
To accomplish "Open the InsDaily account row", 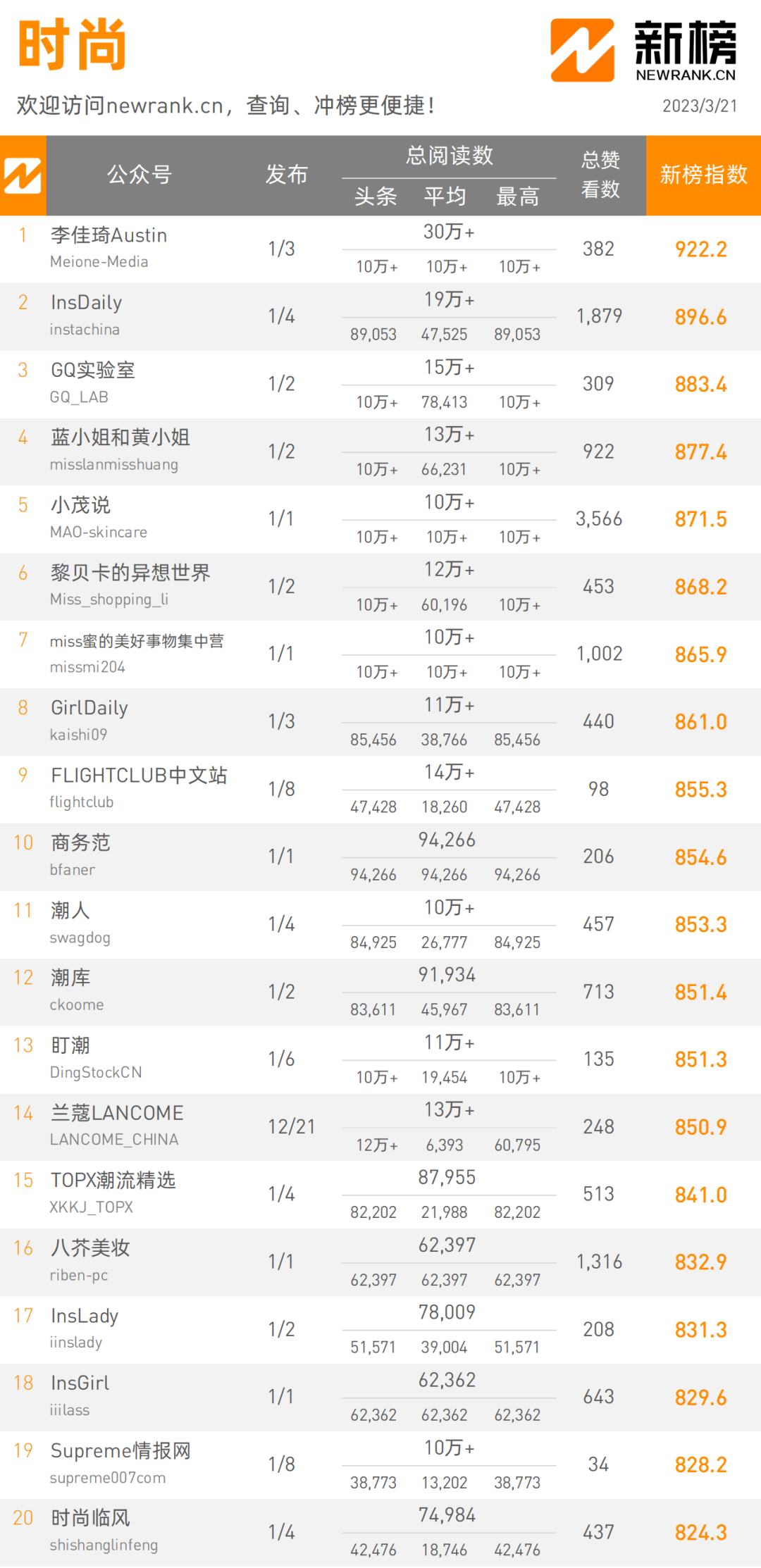I will tap(380, 317).
